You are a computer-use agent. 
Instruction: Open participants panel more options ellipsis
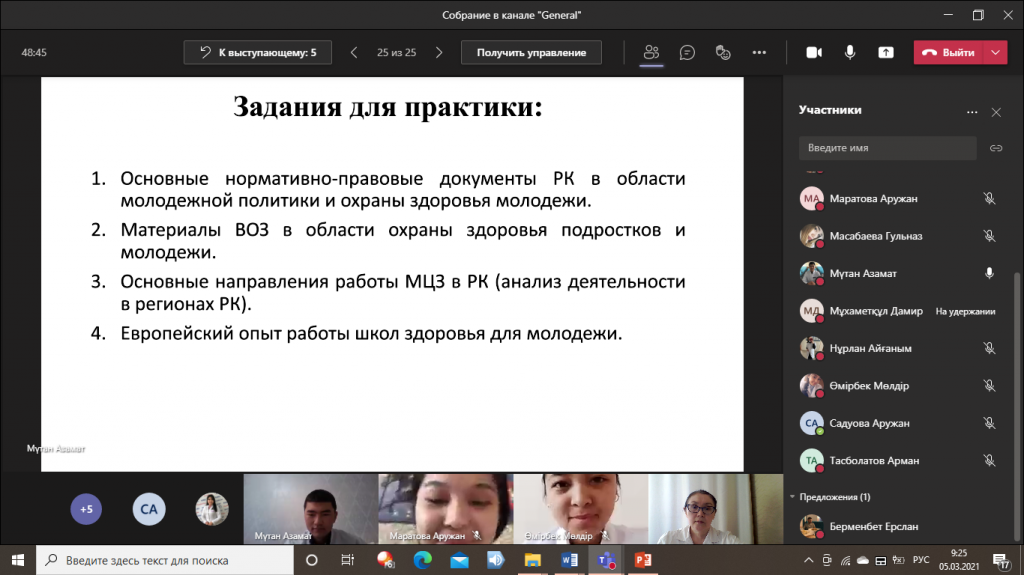[x=972, y=112]
